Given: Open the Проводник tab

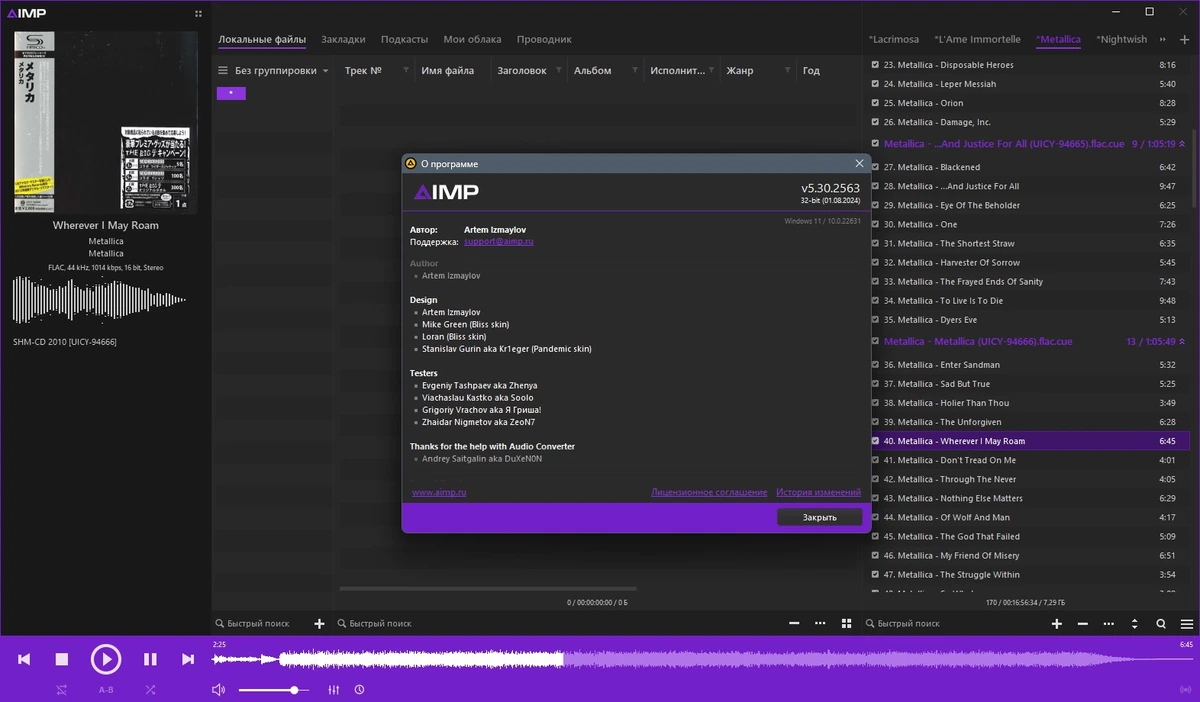Looking at the screenshot, I should [544, 39].
